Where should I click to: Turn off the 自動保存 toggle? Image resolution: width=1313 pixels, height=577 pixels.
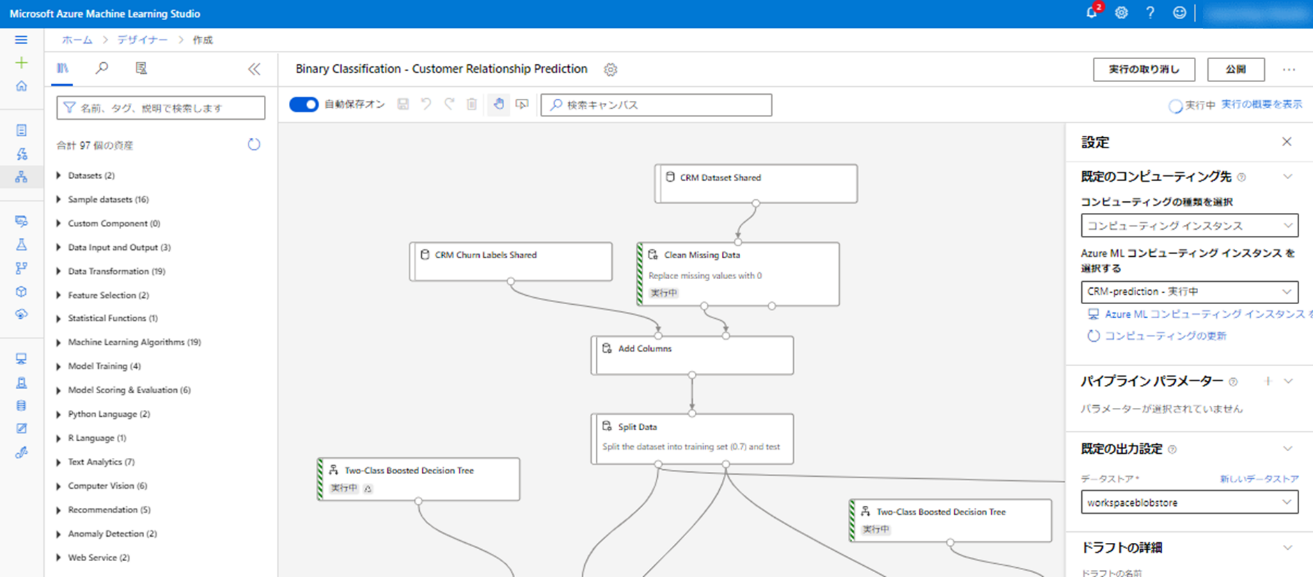[x=304, y=104]
